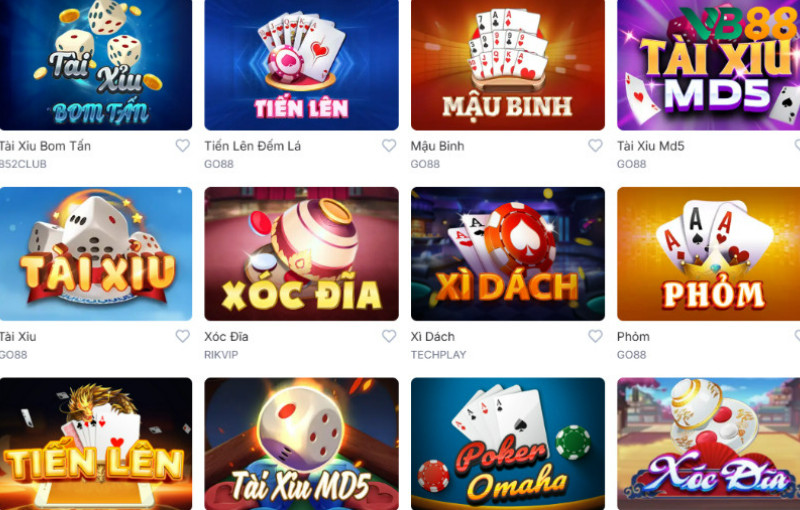Open Tài Xỉu MD5 VB88 thumbnail
This screenshot has height=510, width=800.
click(x=709, y=65)
